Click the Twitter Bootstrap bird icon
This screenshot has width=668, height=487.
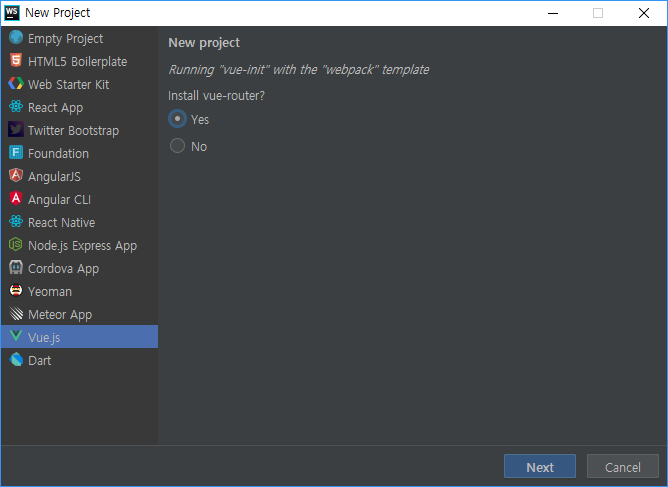click(16, 130)
